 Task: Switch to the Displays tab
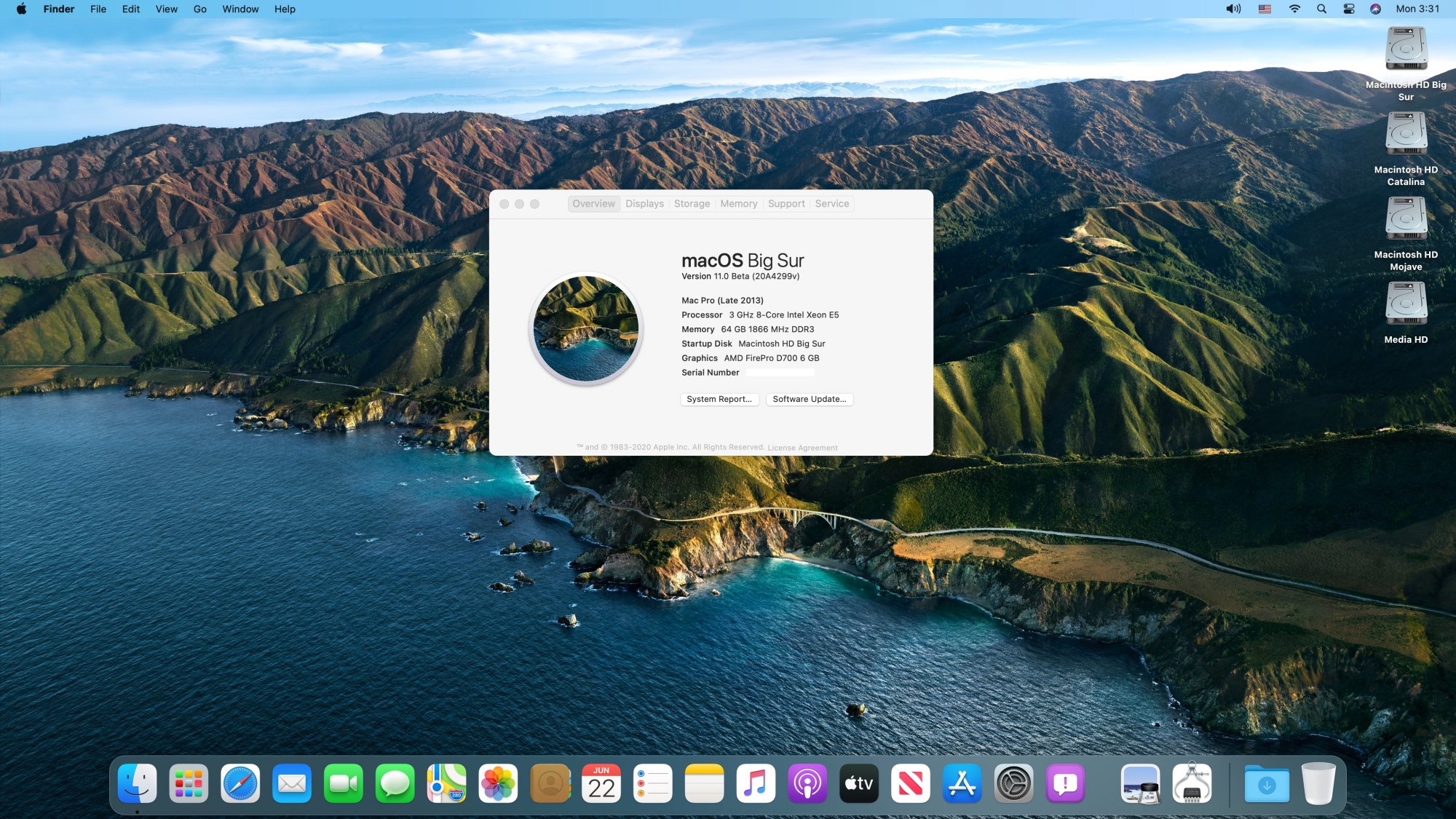644,204
